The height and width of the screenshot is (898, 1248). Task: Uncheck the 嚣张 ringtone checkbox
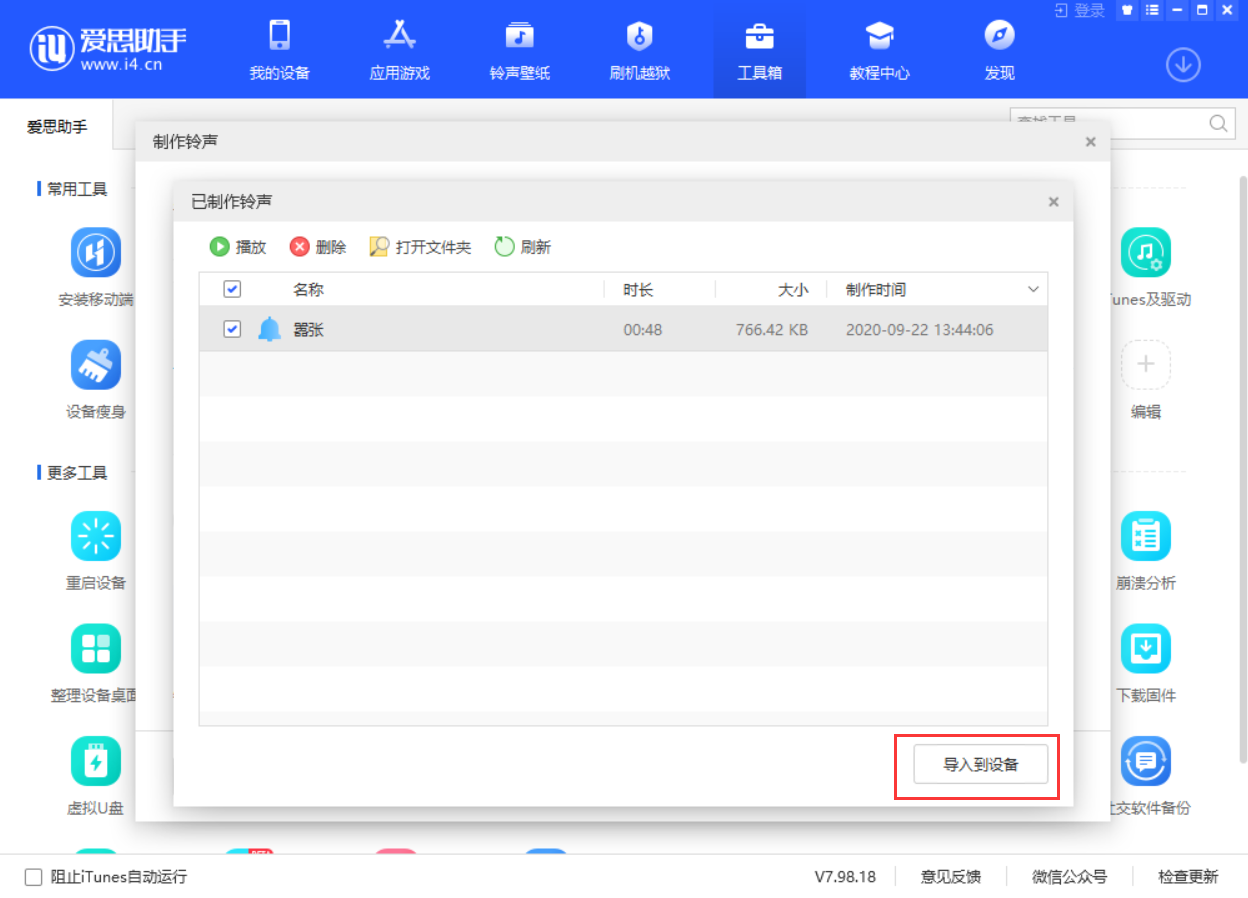232,329
